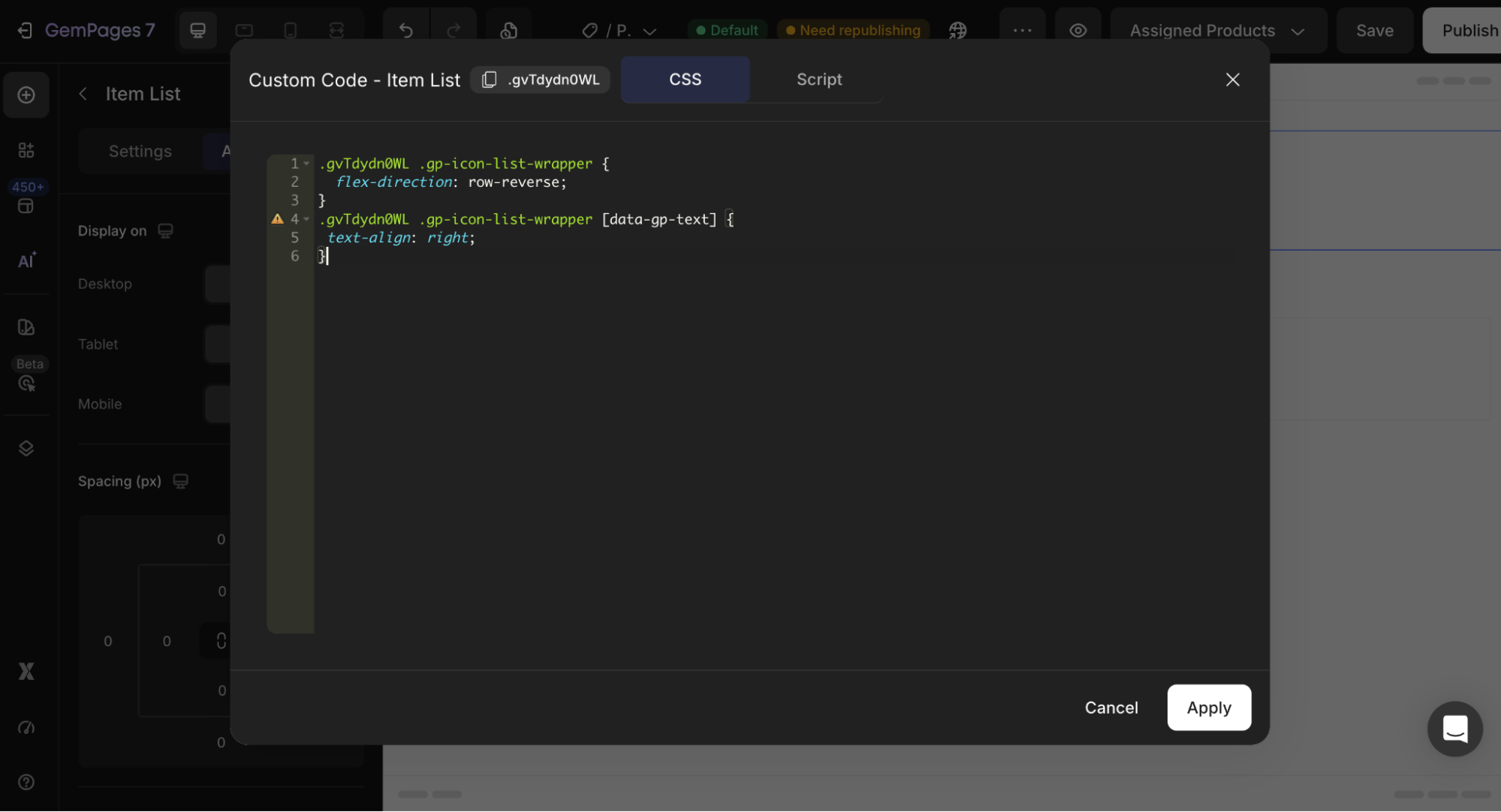Open the chat support bubble
The image size is (1501, 812).
[x=1454, y=729]
